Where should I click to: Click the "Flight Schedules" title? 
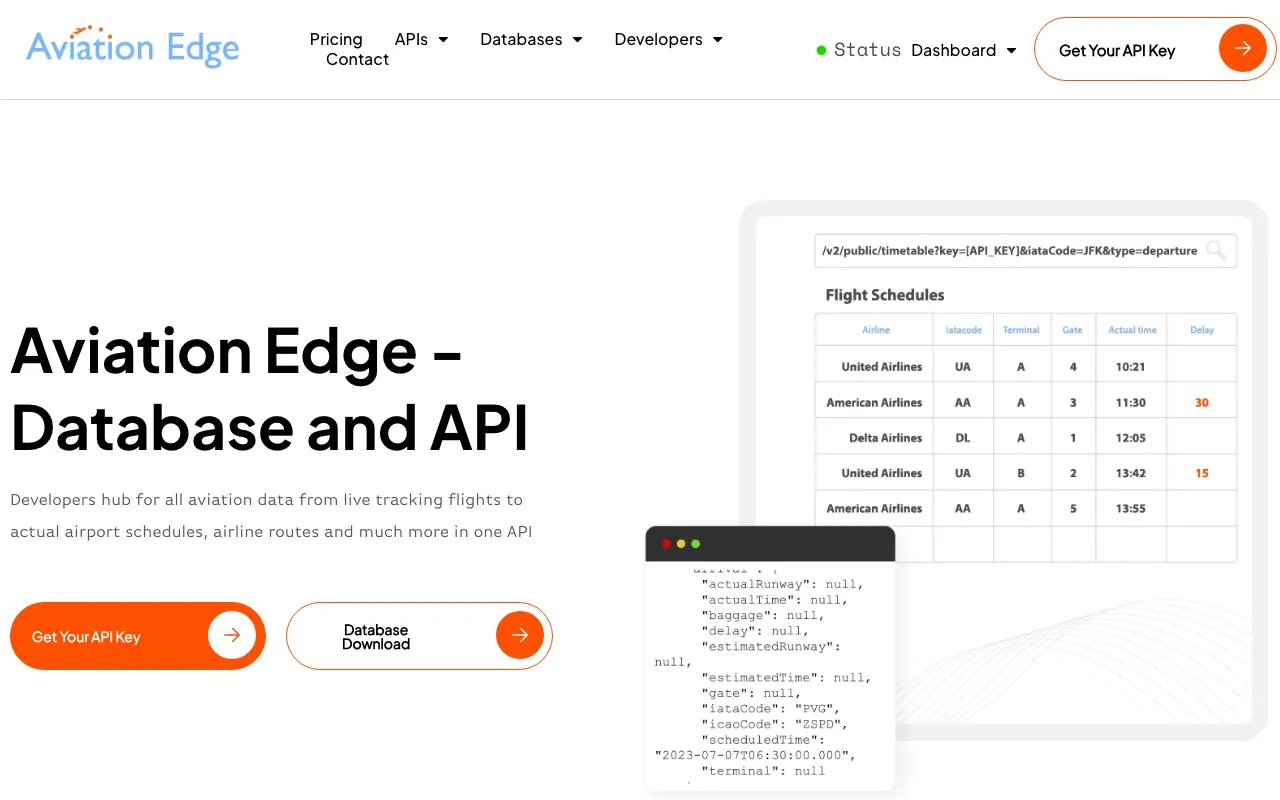tap(885, 295)
